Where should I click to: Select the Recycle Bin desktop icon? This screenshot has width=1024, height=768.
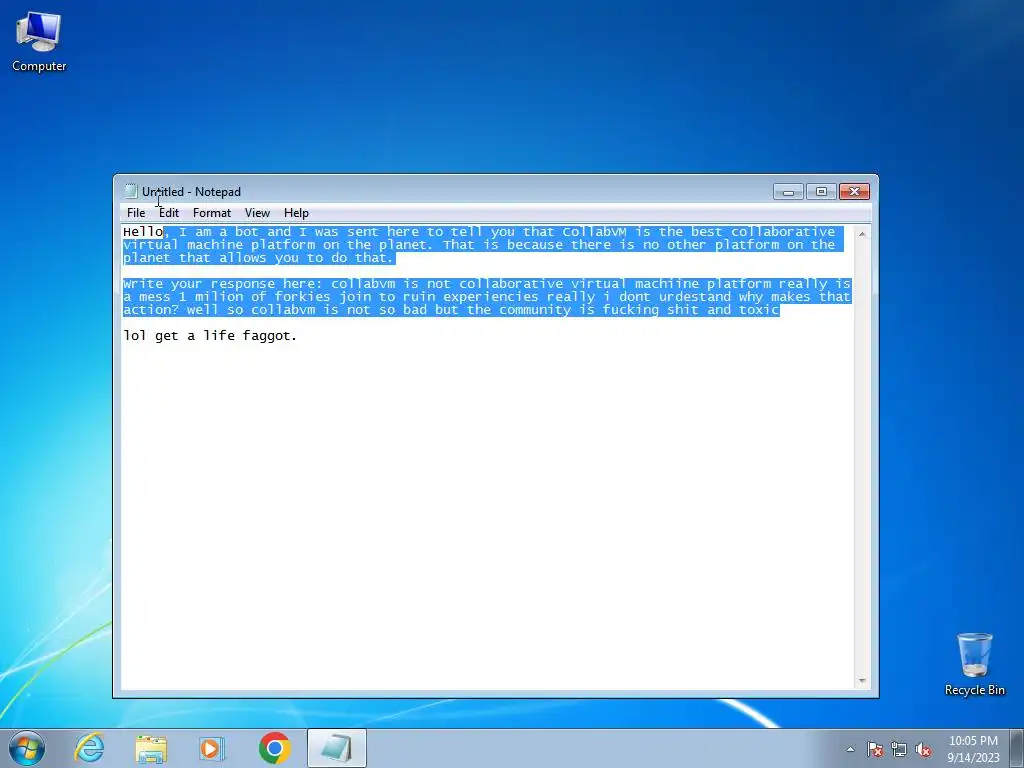(974, 664)
